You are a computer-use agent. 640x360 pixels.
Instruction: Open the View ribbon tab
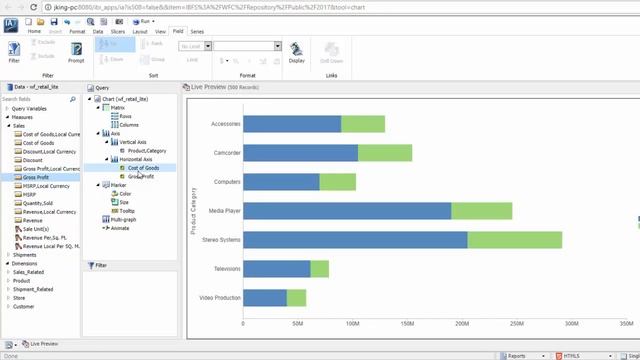pos(160,31)
